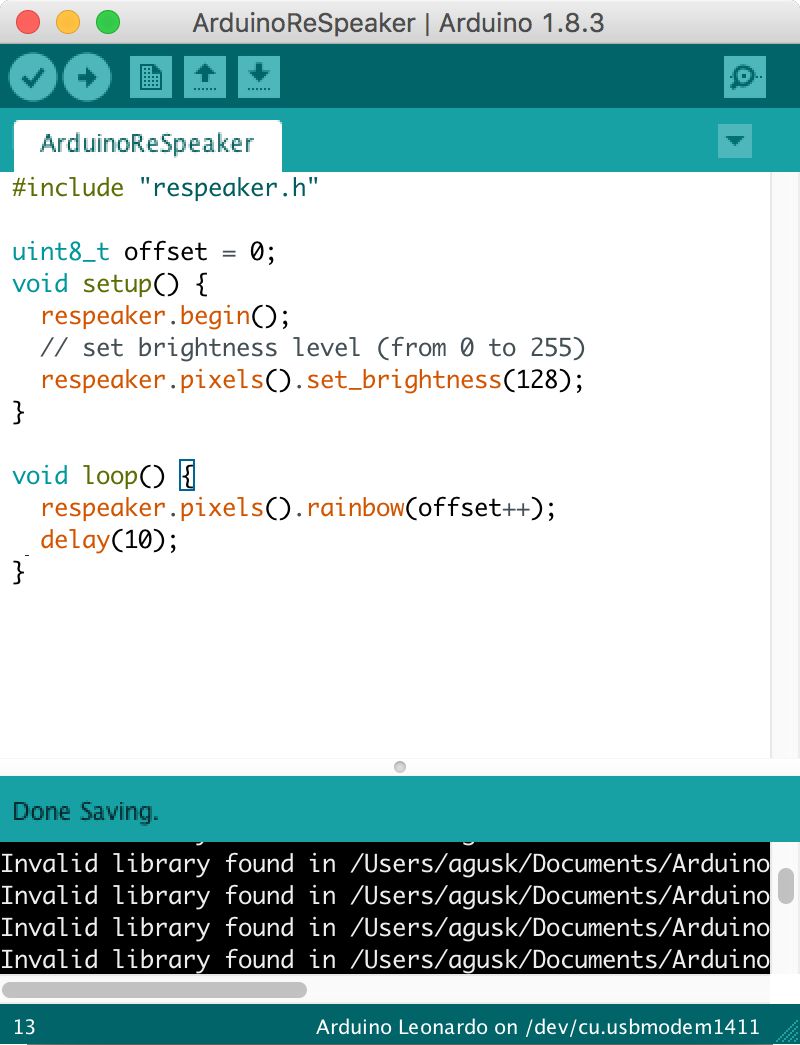Minimize the window with yellow button
The height and width of the screenshot is (1045, 800).
coord(68,23)
